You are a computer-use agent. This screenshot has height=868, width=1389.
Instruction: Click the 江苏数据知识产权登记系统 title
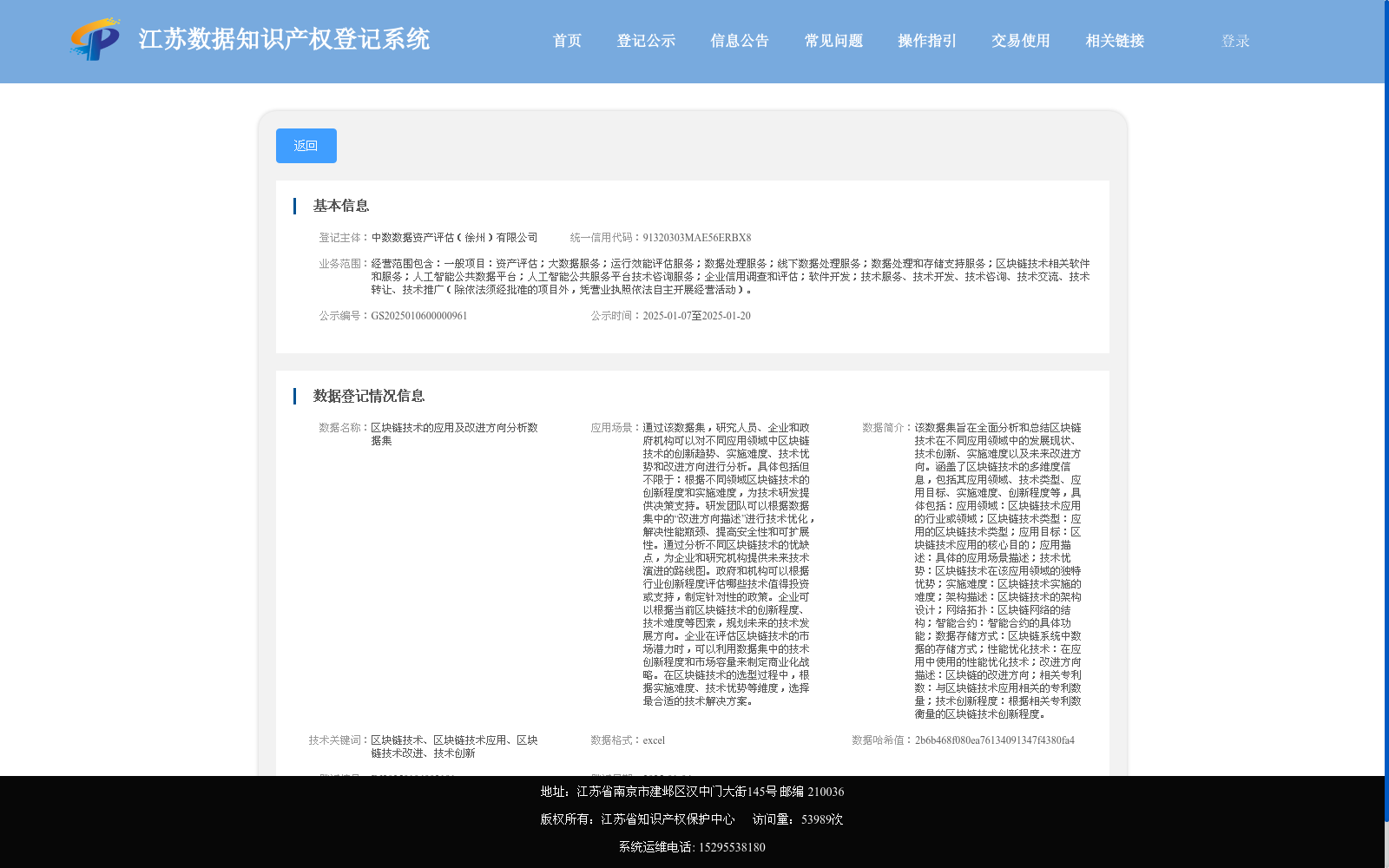[x=284, y=40]
